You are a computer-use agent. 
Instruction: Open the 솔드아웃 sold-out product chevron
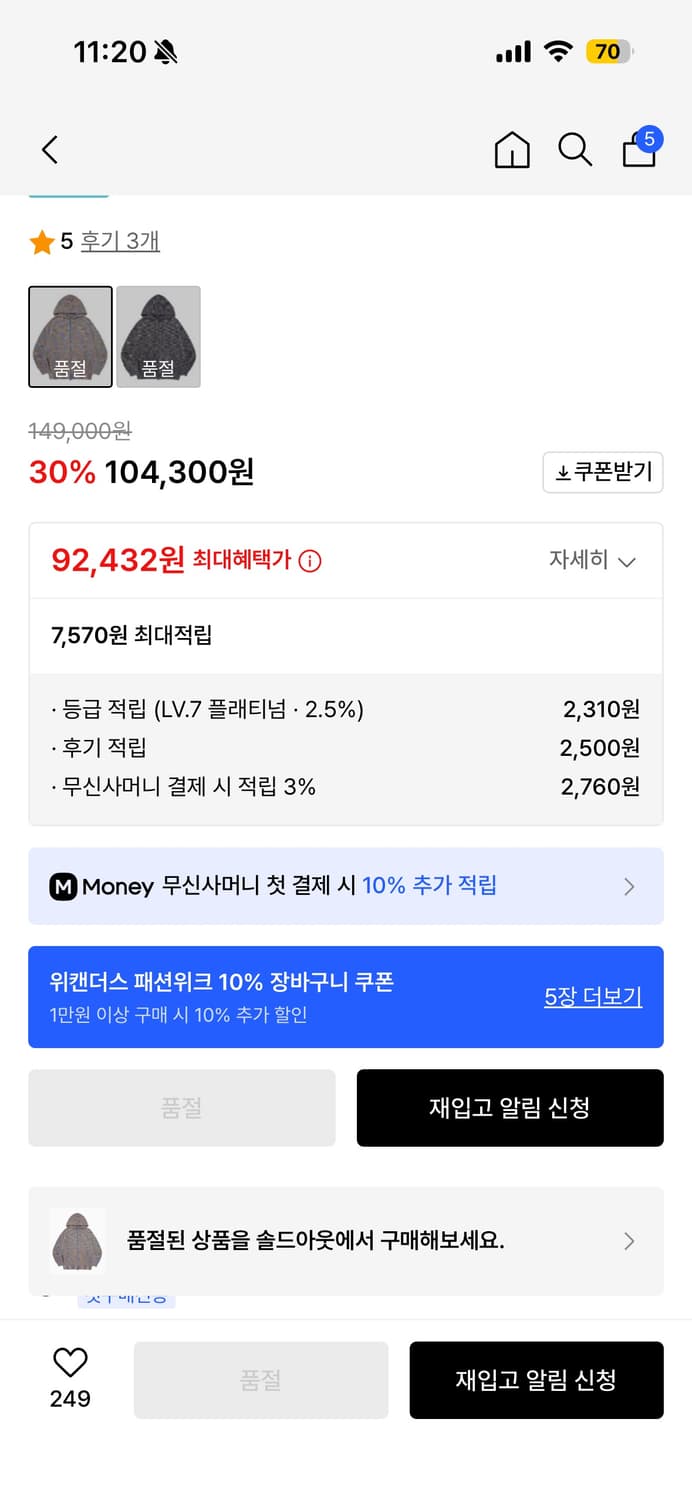pyautogui.click(x=629, y=1241)
